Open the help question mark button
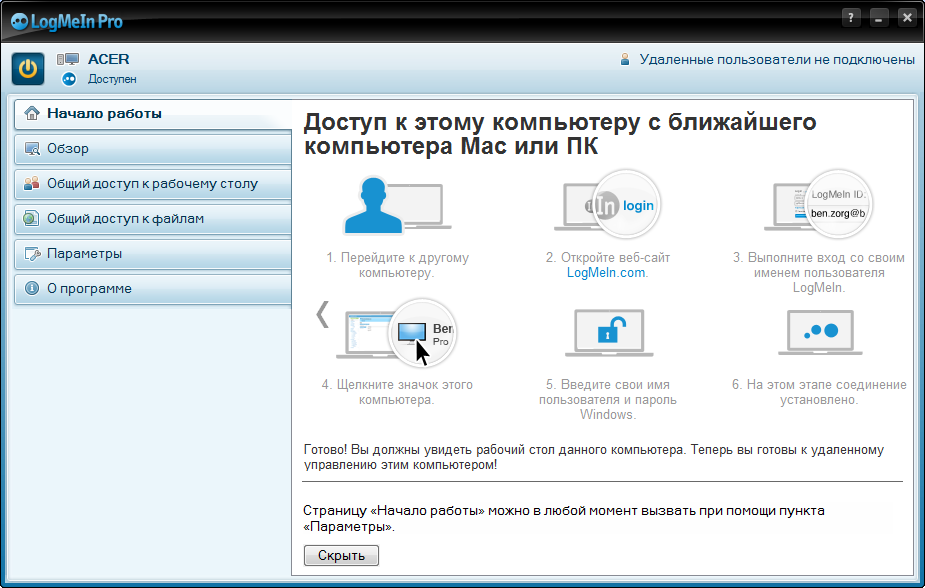Viewport: 925px width, 588px height. click(851, 18)
